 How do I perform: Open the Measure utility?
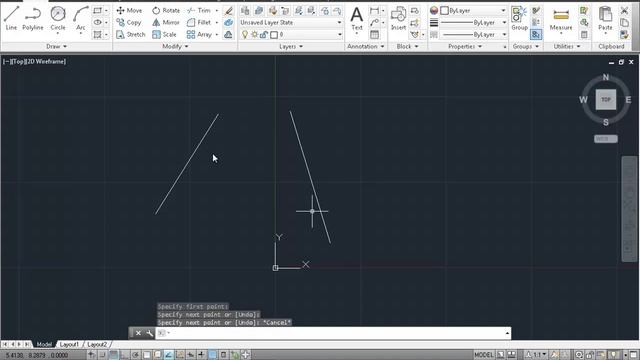(561, 19)
